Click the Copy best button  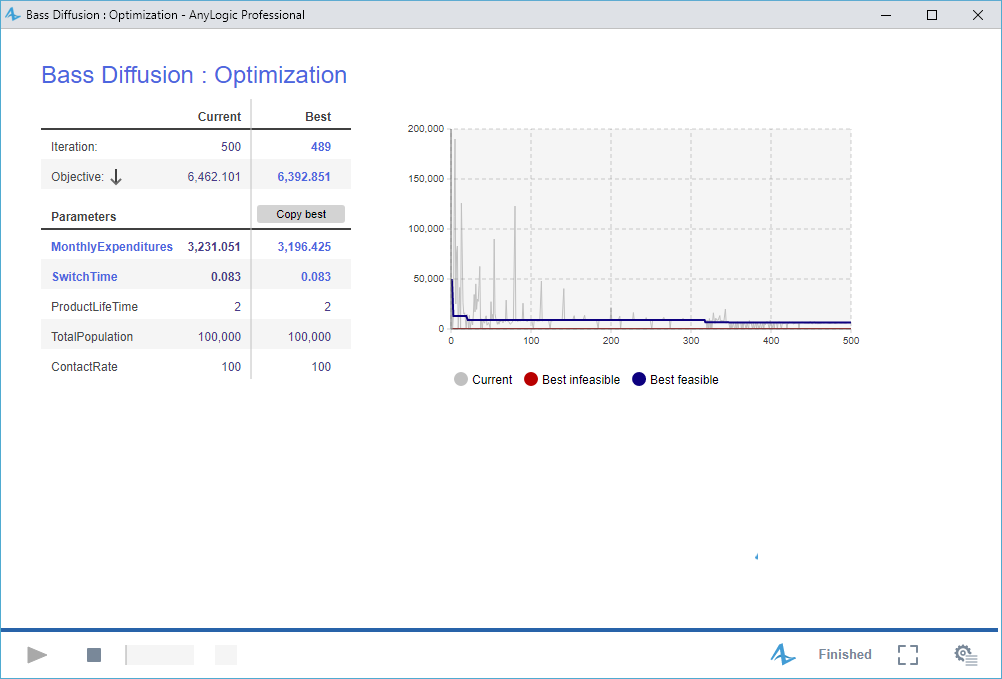(x=301, y=214)
